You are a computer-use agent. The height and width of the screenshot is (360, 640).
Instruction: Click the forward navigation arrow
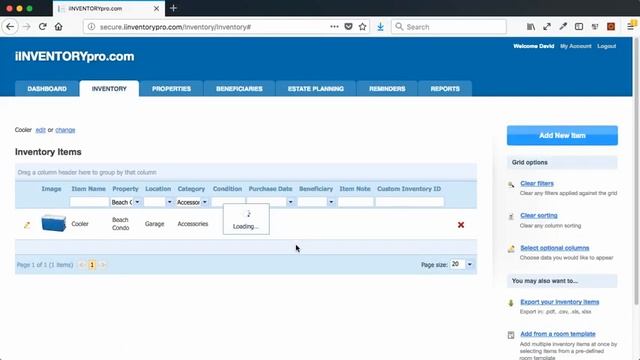click(27, 27)
